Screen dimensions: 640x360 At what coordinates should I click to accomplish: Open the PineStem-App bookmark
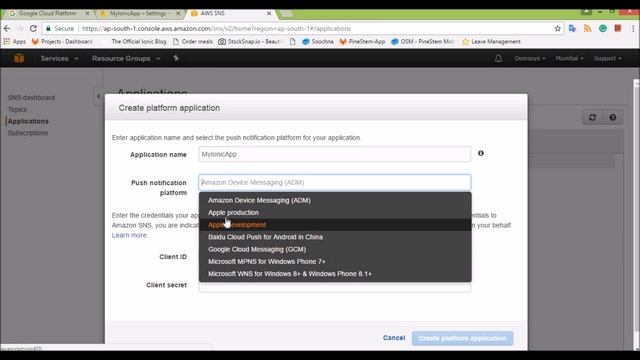(x=362, y=42)
